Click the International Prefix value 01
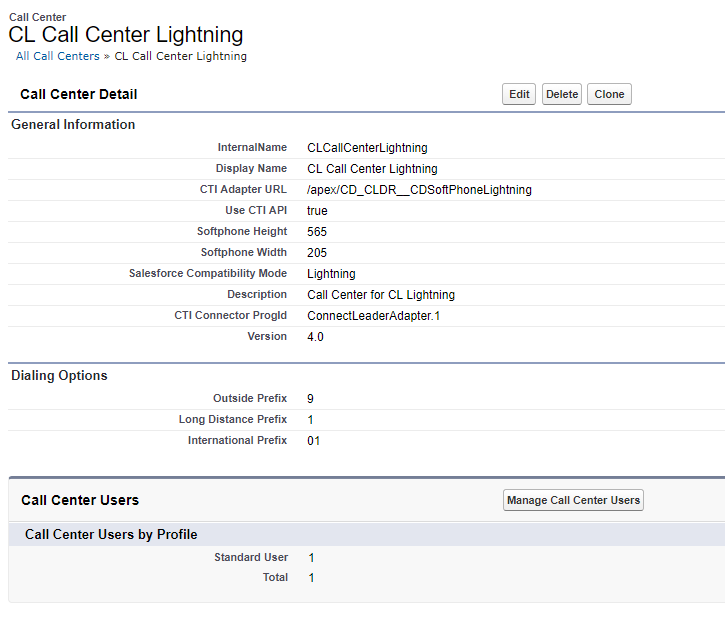This screenshot has height=626, width=725. [313, 441]
